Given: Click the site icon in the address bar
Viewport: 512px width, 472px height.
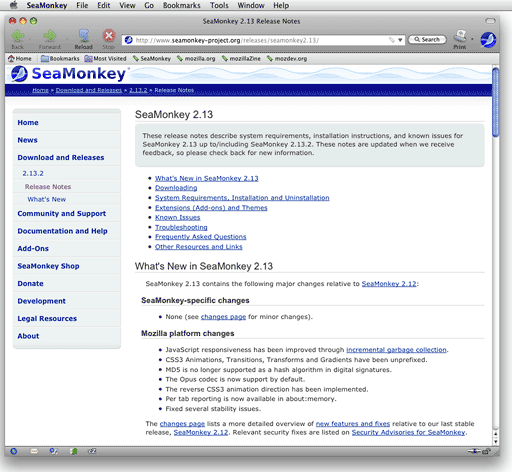Looking at the screenshot, I should pyautogui.click(x=128, y=40).
